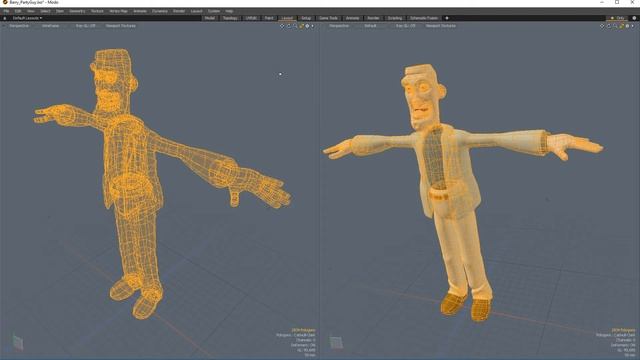This screenshot has width=640, height=360.
Task: Switch to the Model layout tab
Action: coord(209,18)
